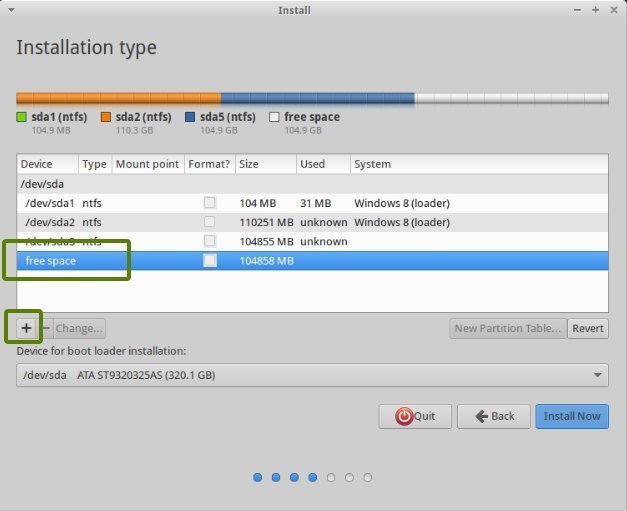Start installation with Install Now
The width and height of the screenshot is (627, 511).
[x=572, y=416]
